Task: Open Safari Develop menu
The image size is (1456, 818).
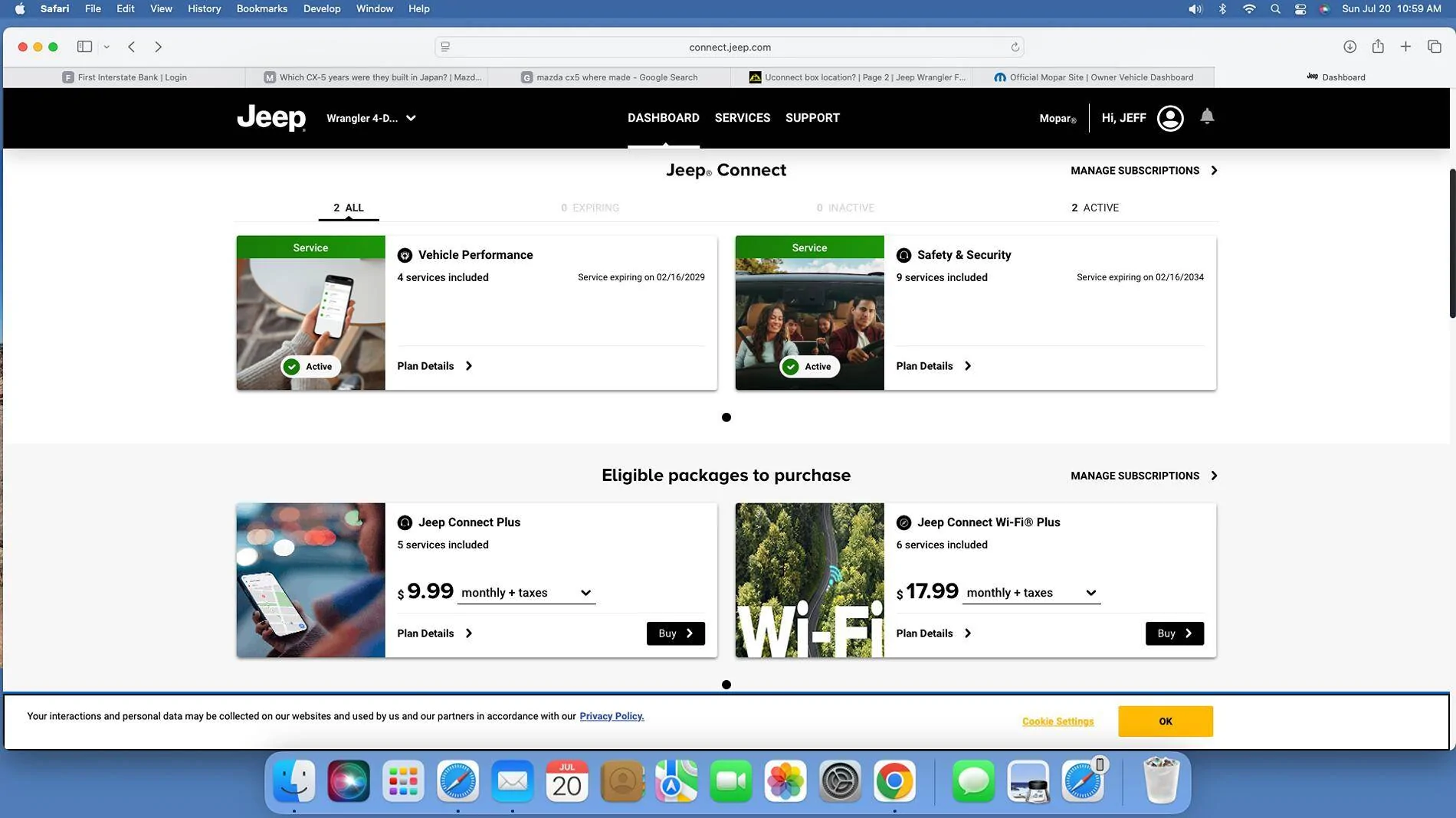Action: pyautogui.click(x=321, y=8)
